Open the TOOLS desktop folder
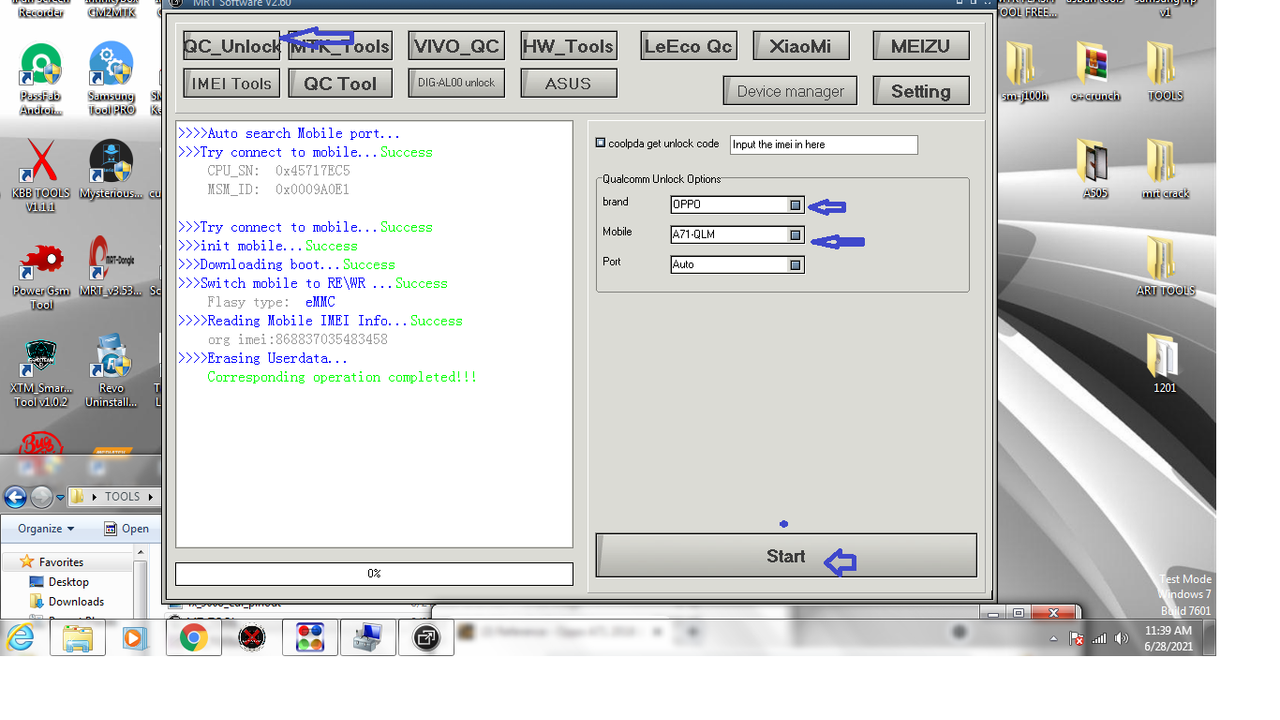 (x=1165, y=72)
